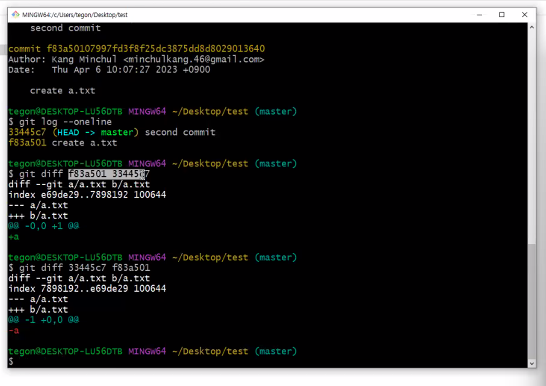Click 'index e69de29..7898192 100644' line

click(x=87, y=195)
